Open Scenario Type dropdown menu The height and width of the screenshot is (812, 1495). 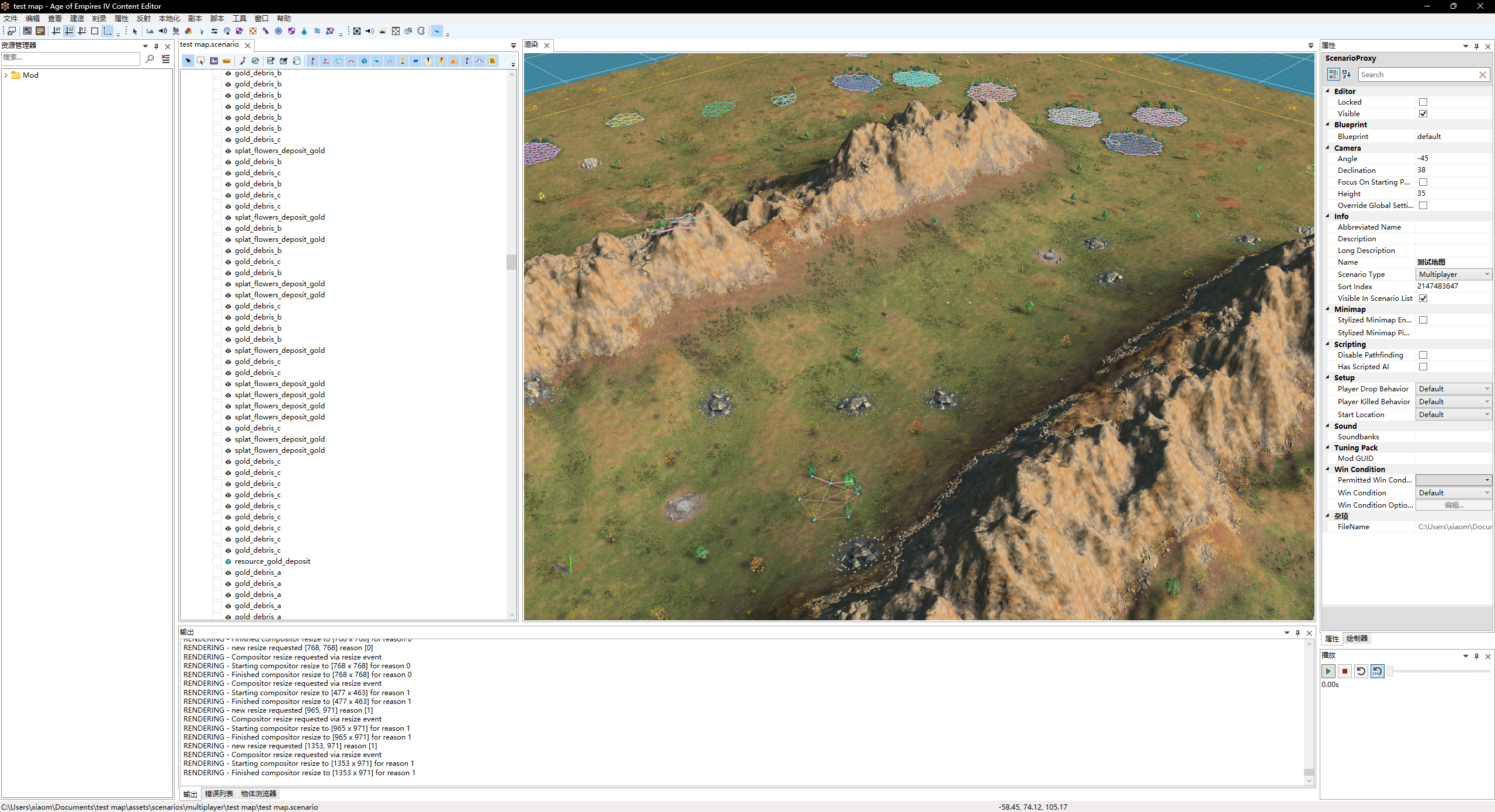tap(1453, 274)
